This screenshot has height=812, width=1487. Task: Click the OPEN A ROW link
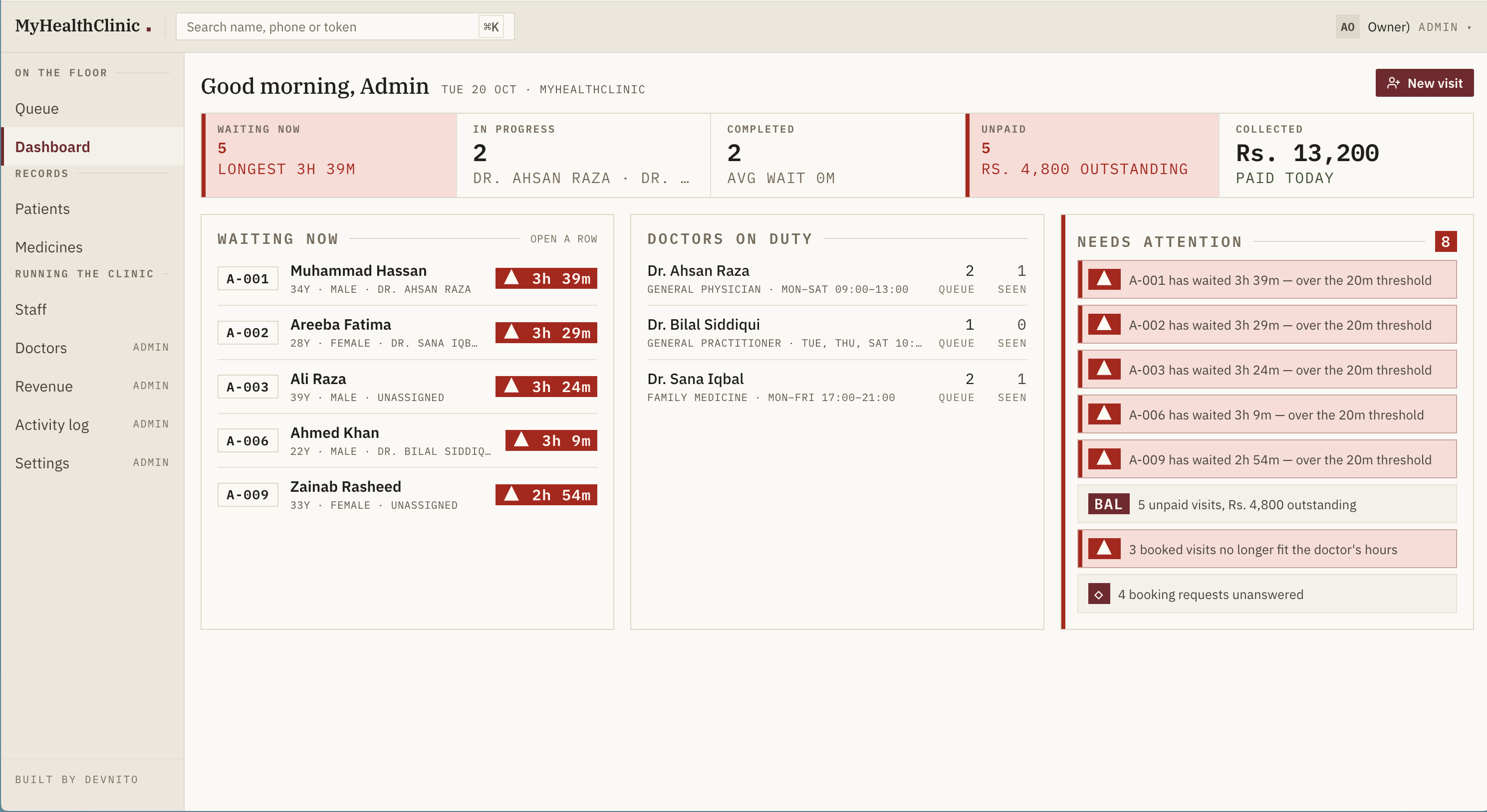(563, 239)
